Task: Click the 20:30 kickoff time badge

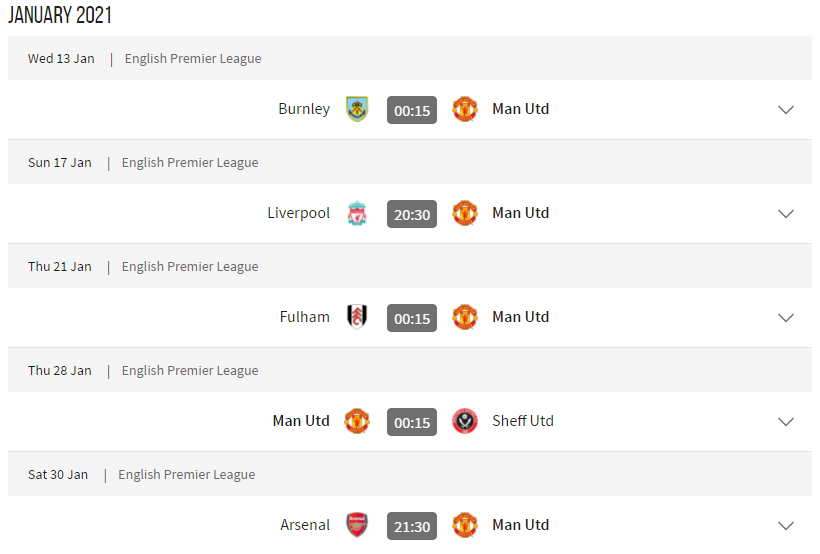Action: coord(412,214)
